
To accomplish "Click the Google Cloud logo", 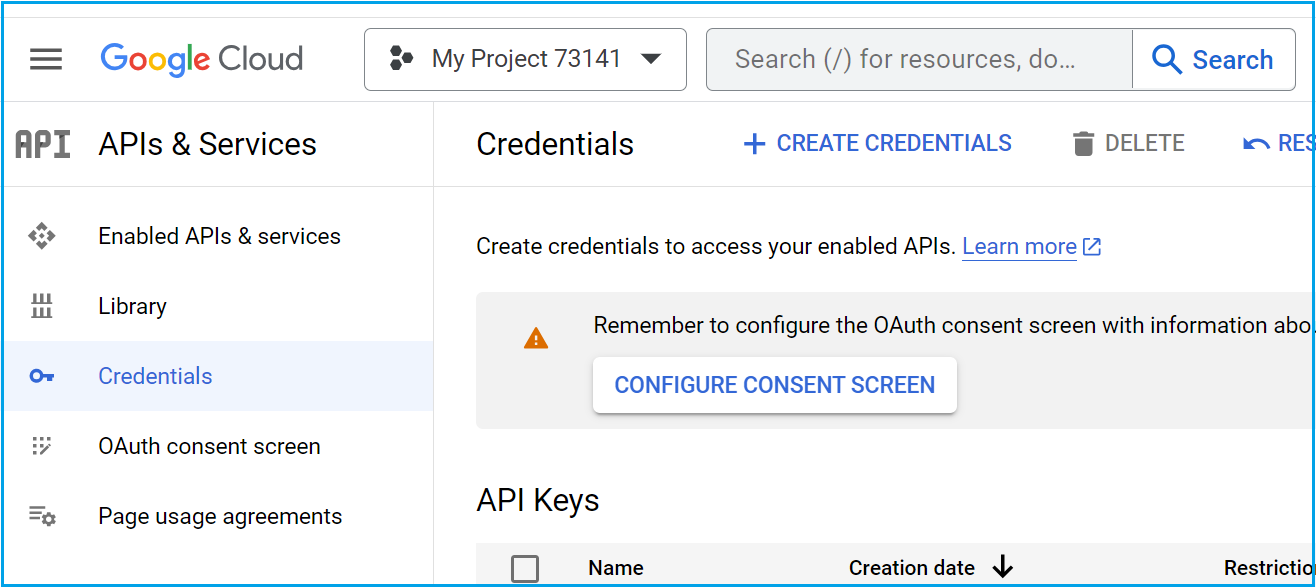I will (x=201, y=59).
